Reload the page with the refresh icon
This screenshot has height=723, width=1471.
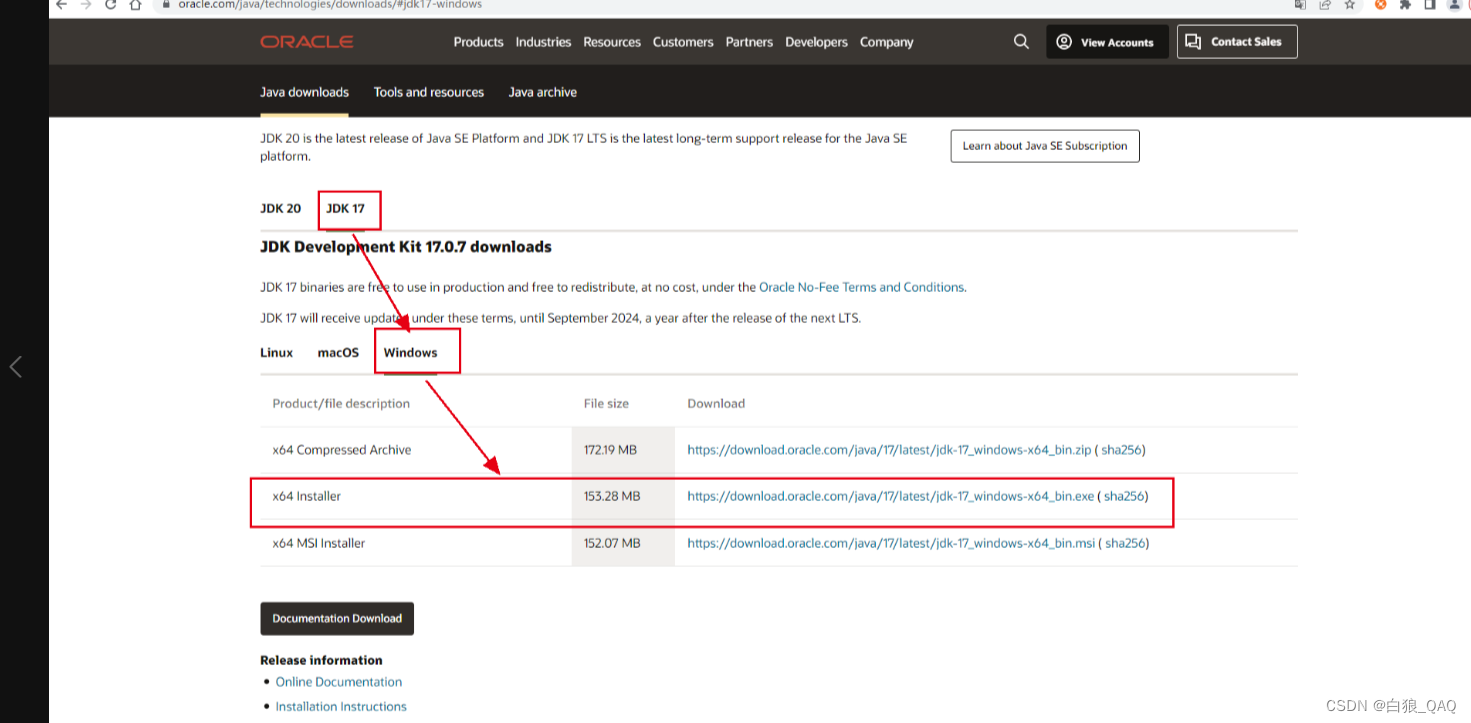(110, 4)
